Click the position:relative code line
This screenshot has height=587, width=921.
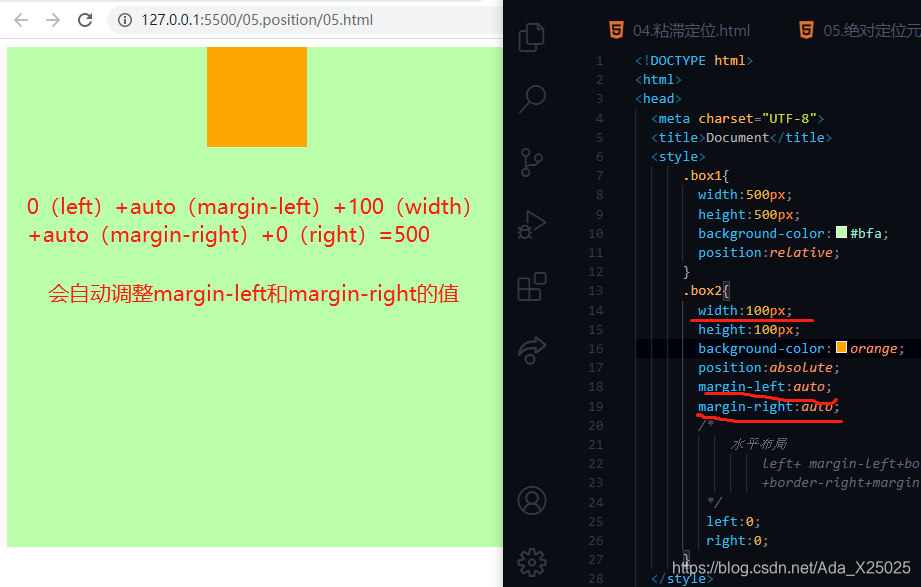(x=769, y=253)
